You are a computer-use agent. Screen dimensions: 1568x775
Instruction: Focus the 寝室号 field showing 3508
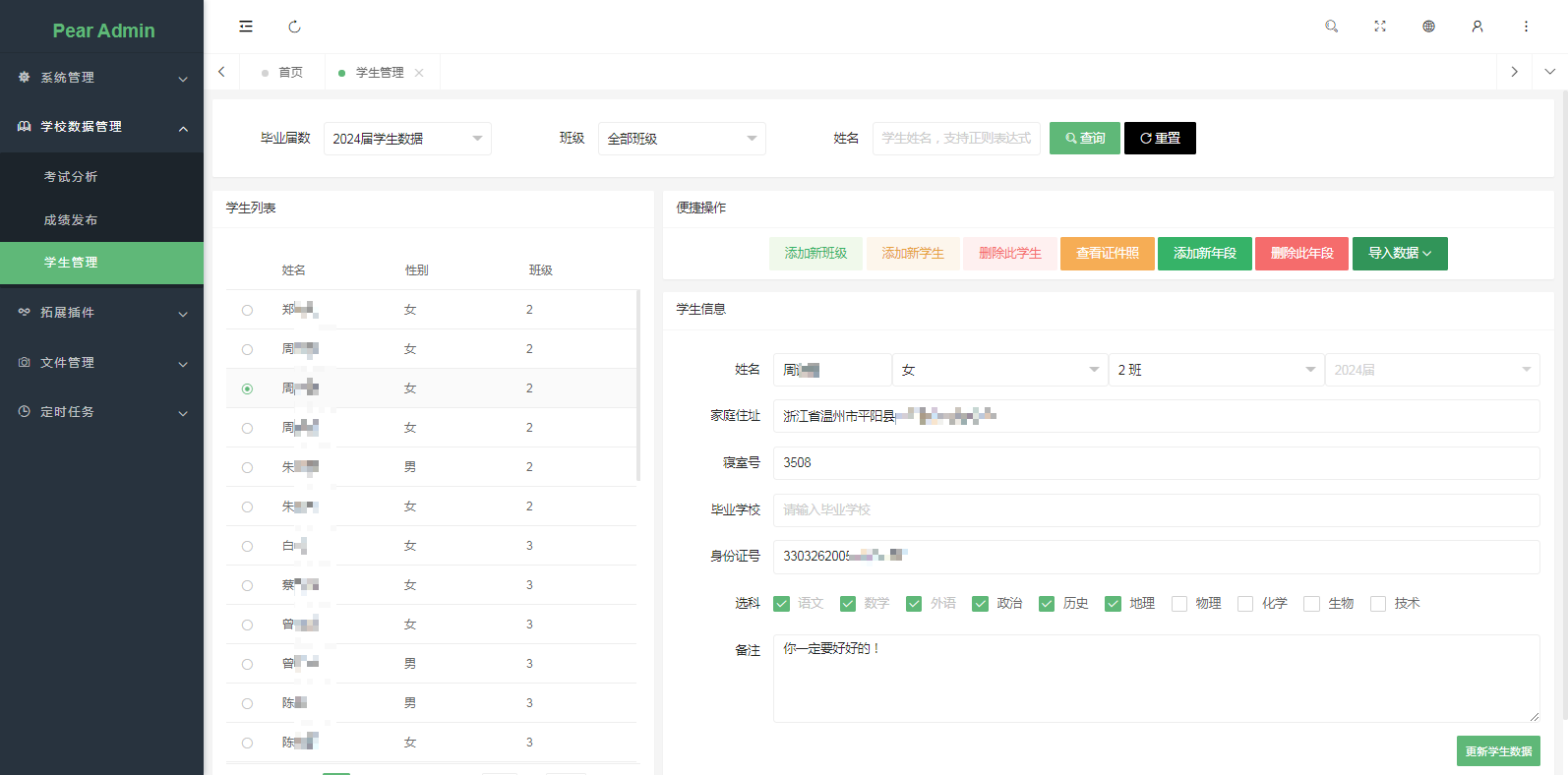click(1157, 463)
